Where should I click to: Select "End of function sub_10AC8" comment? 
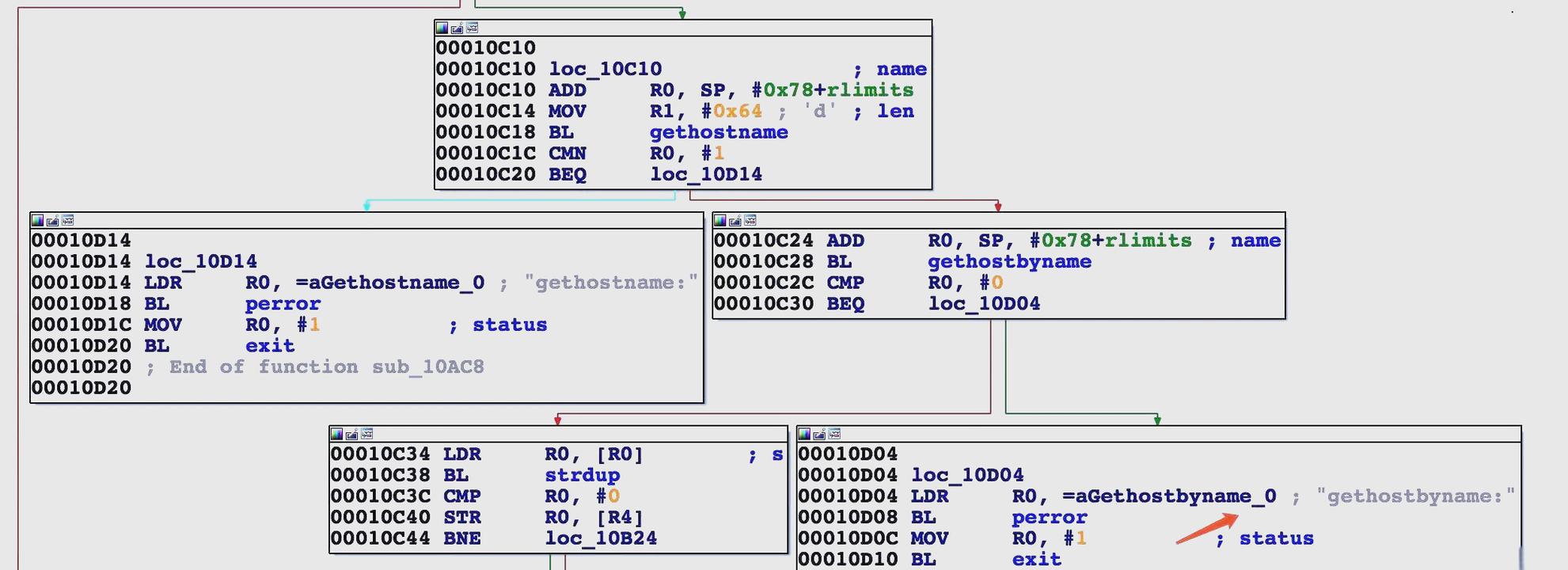pyautogui.click(x=315, y=367)
